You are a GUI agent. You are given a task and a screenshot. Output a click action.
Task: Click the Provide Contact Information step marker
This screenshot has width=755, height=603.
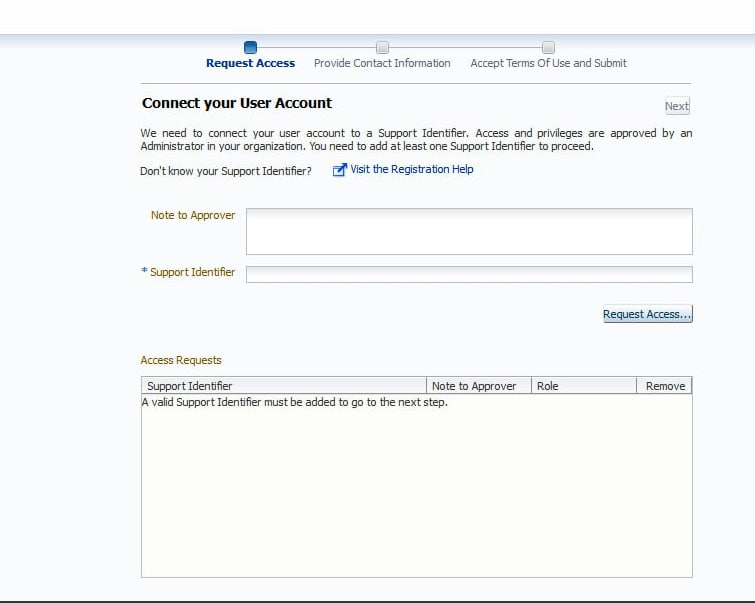(x=382, y=47)
